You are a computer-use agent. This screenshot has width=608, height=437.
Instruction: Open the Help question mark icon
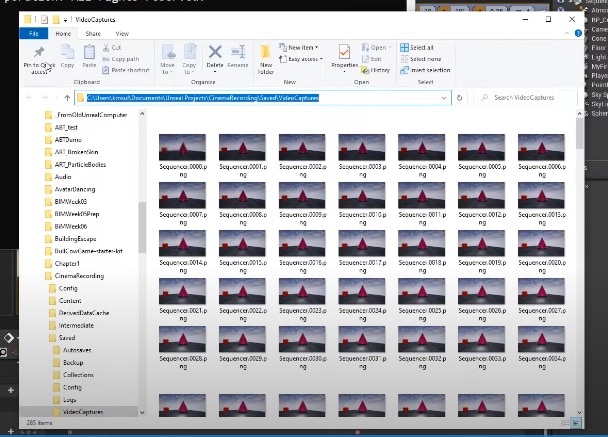tap(578, 33)
